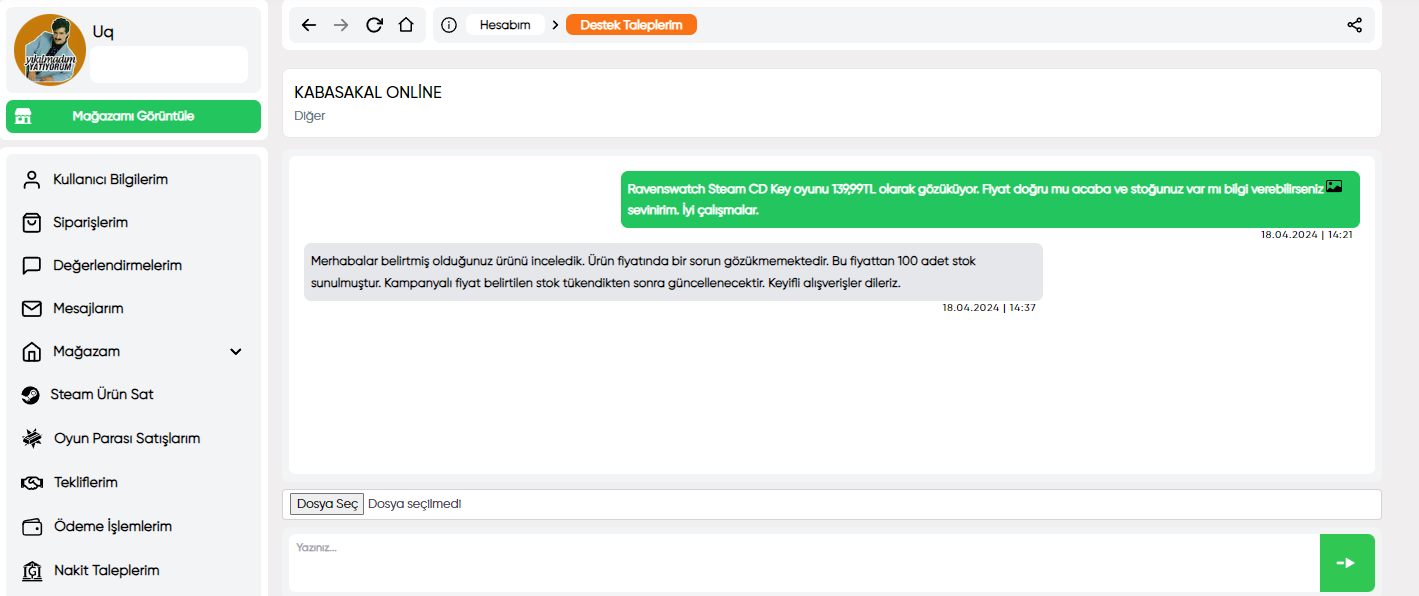Screen dimensions: 1419x596
Task: Click the Dosya Seç file button
Action: tap(327, 504)
